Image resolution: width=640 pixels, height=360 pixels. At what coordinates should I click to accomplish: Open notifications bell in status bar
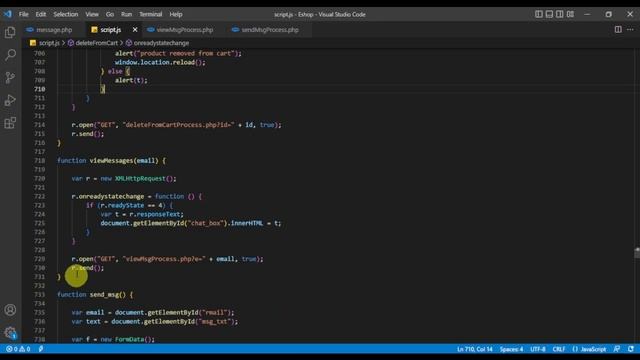click(x=631, y=349)
